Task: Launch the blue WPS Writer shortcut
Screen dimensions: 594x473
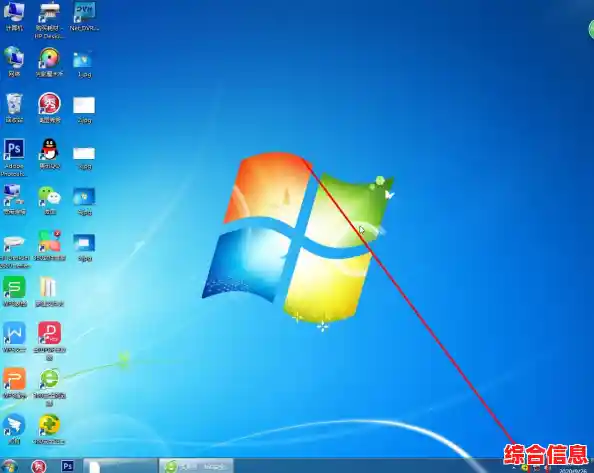Action: click(x=14, y=337)
